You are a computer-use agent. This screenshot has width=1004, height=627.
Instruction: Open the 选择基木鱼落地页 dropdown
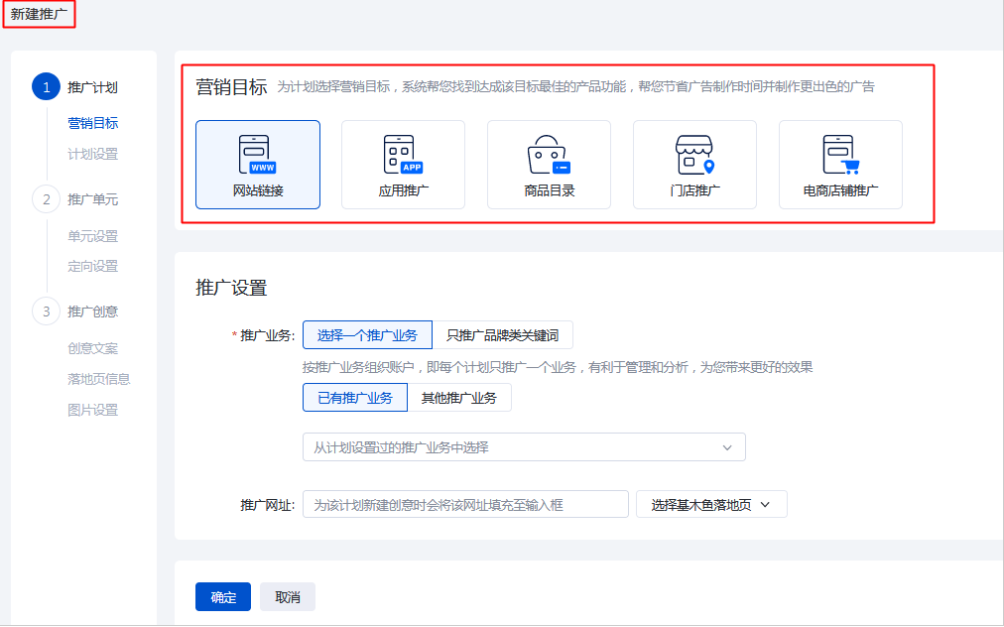(711, 505)
